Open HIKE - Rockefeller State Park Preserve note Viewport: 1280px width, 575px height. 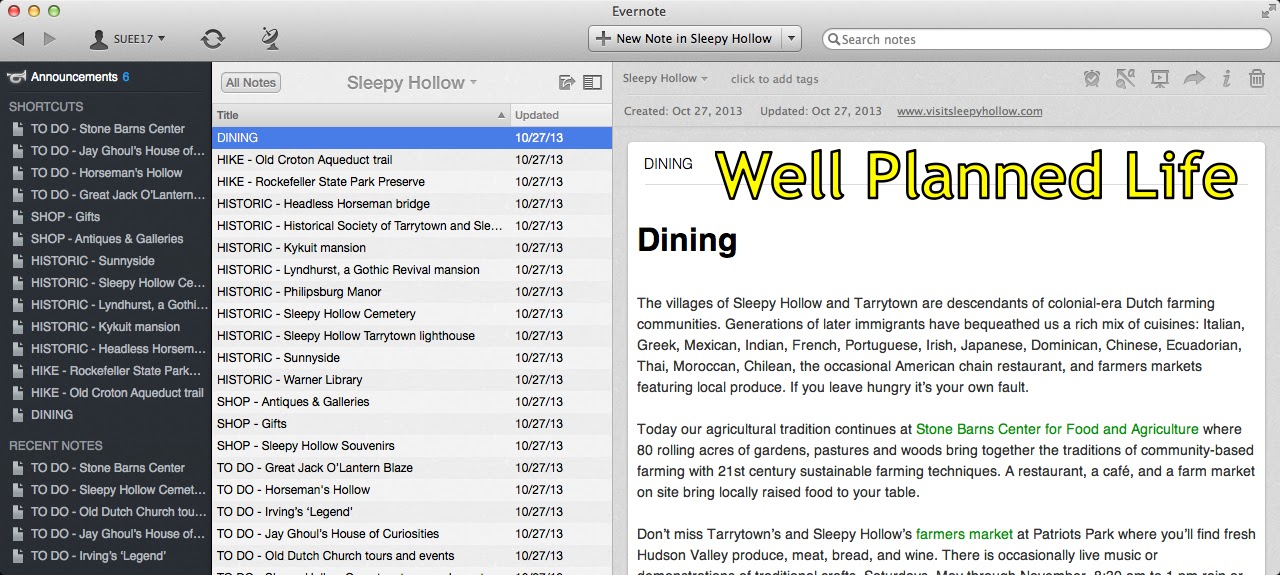[412, 182]
